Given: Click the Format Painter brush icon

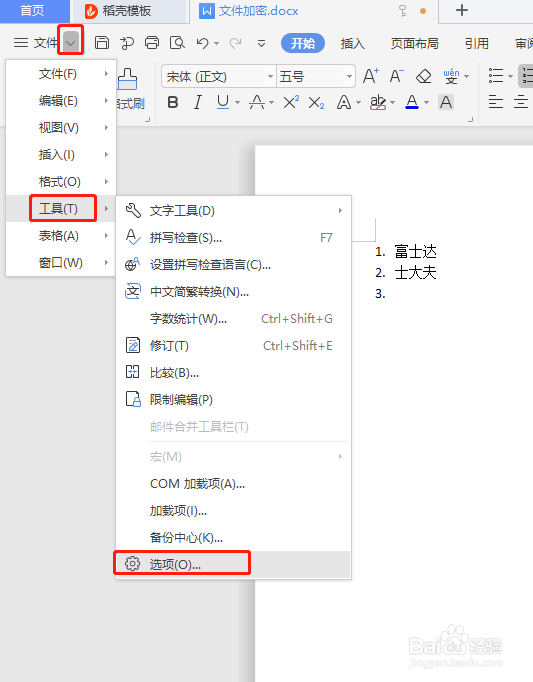Looking at the screenshot, I should 127,79.
